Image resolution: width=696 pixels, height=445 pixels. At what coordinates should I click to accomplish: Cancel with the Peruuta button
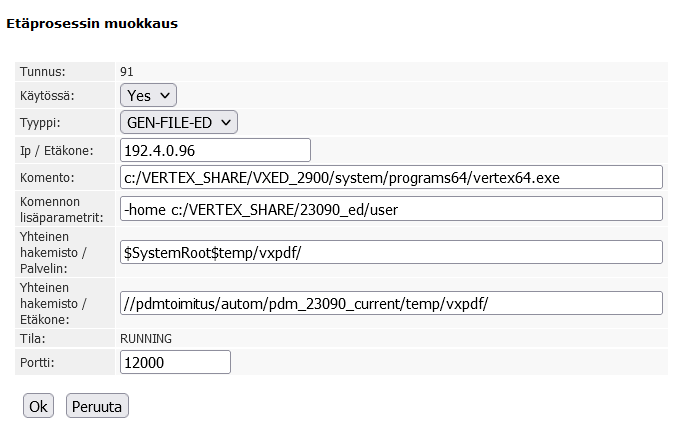tap(97, 407)
